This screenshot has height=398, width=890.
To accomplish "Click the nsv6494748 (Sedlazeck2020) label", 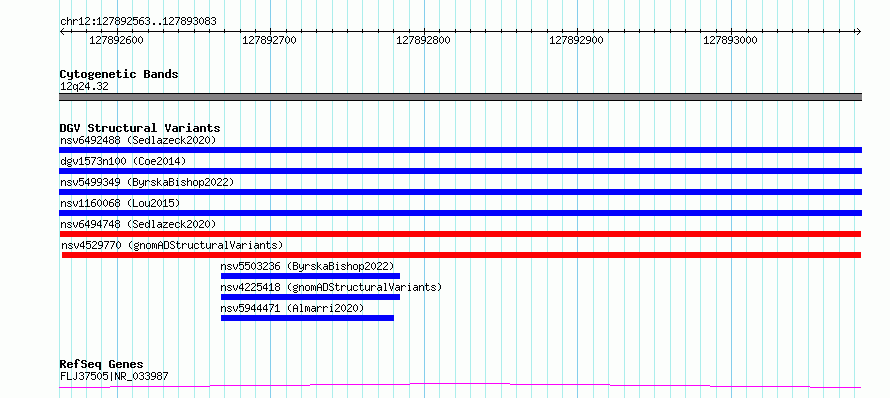I will click(138, 224).
